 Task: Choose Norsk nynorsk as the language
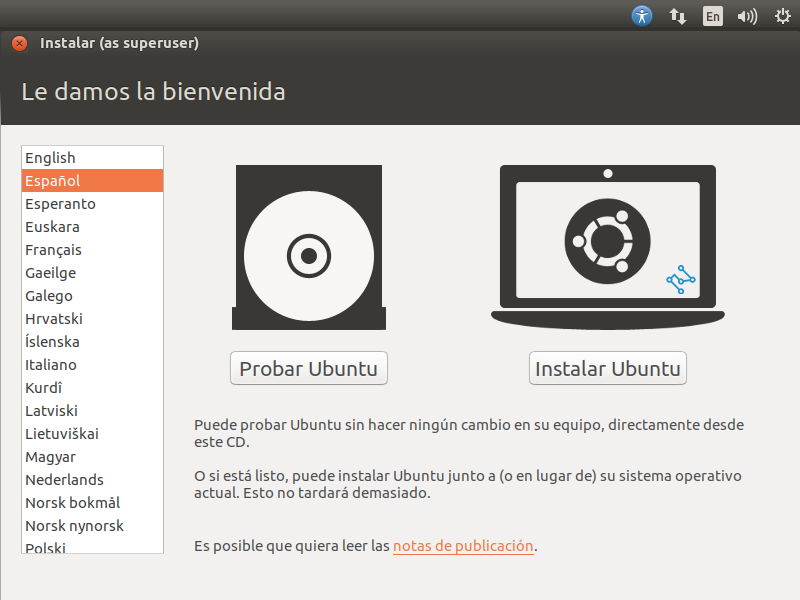[92, 525]
